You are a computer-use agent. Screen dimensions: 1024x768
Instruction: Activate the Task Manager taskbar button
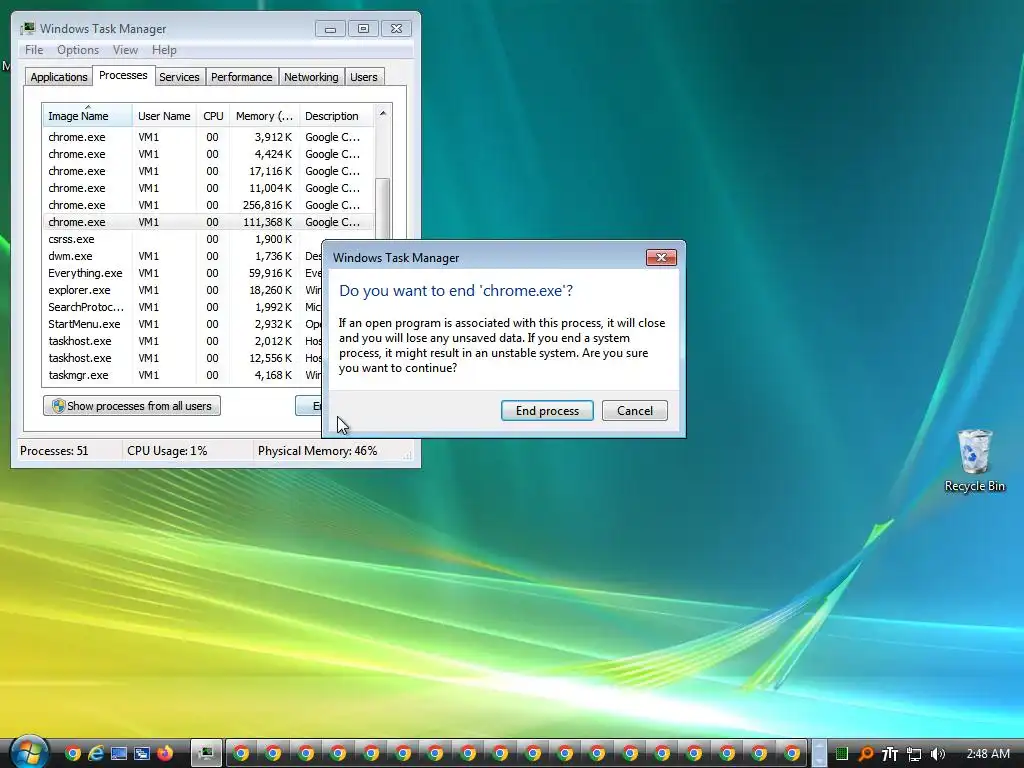click(206, 754)
